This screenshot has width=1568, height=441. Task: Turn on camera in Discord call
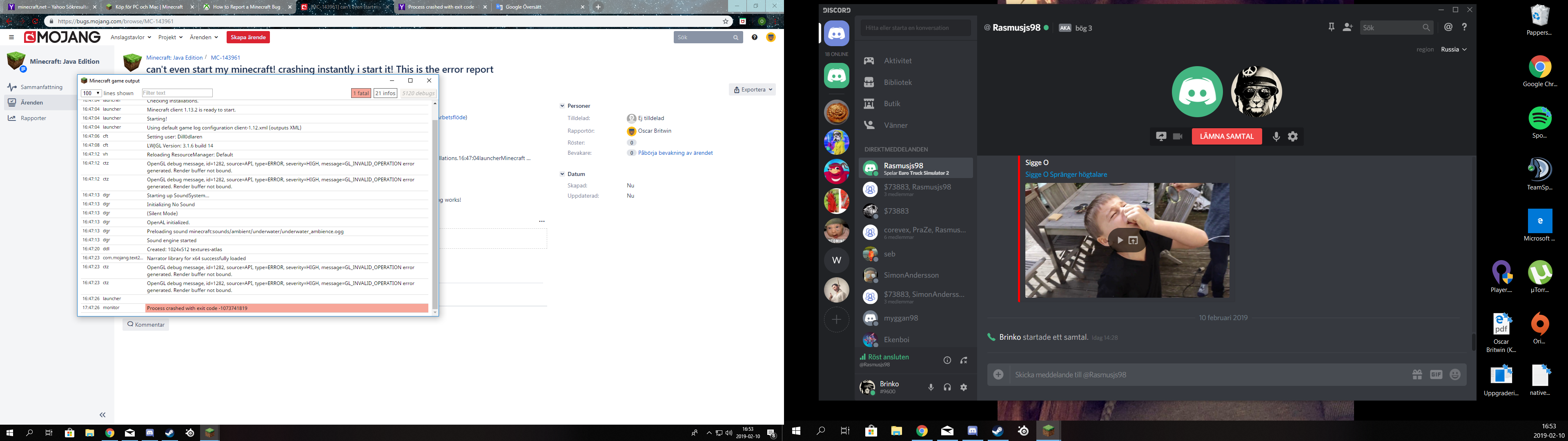1177,136
